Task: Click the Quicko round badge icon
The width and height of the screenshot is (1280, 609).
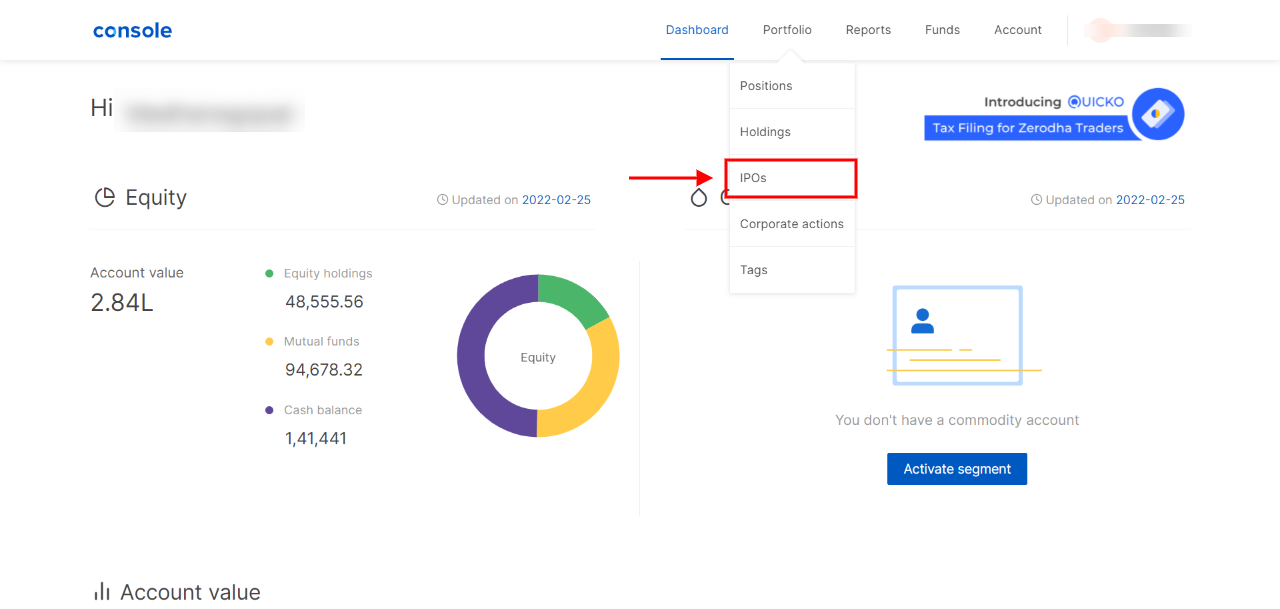Action: click(x=1158, y=114)
